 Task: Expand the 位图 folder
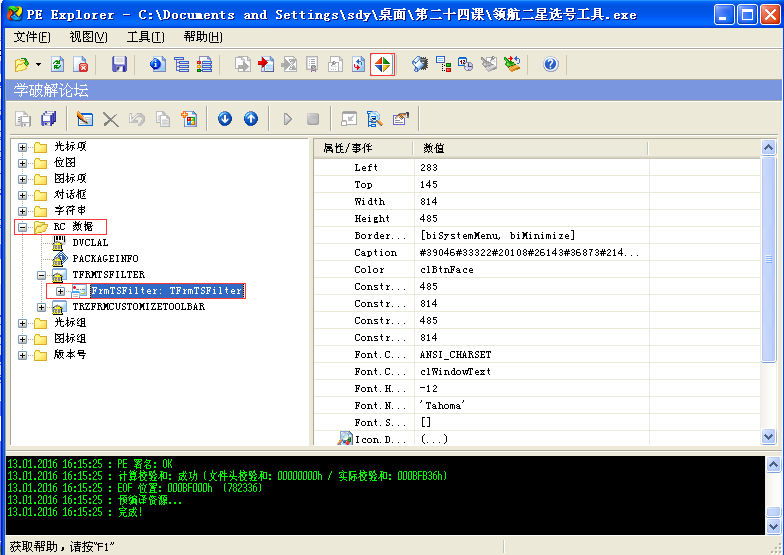click(22, 163)
